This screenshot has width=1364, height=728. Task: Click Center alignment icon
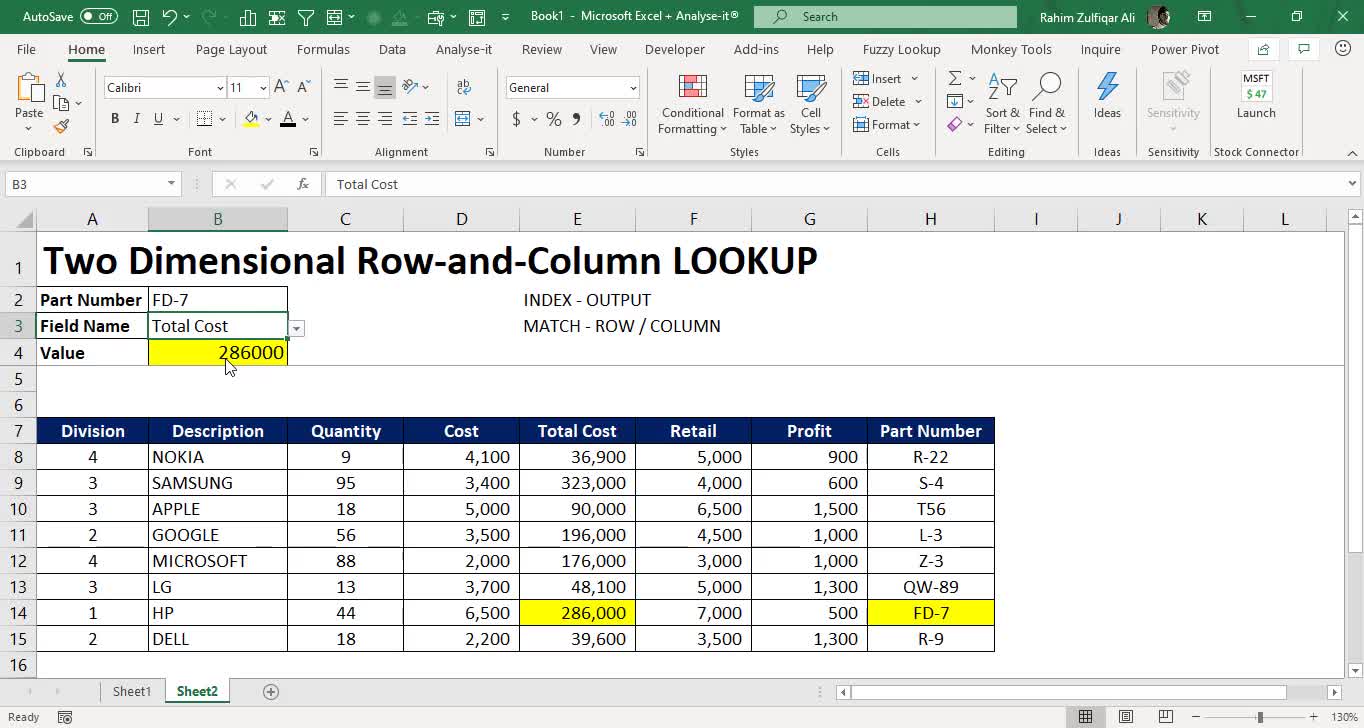click(362, 119)
